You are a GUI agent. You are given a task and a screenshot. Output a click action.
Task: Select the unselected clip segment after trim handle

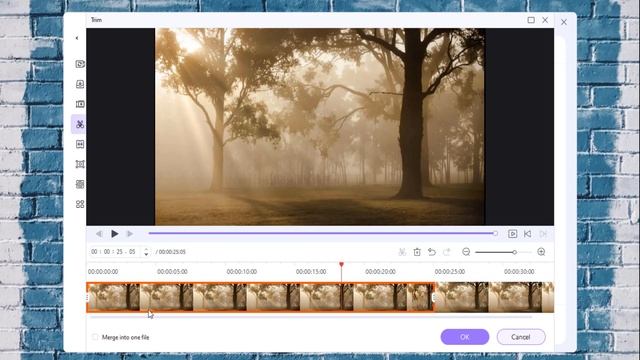(x=495, y=297)
